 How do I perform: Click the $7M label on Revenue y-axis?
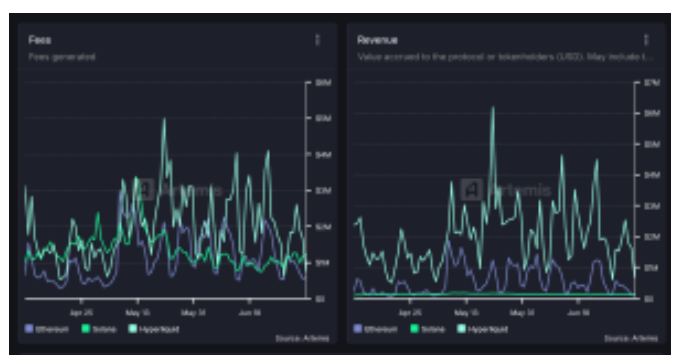652,83
